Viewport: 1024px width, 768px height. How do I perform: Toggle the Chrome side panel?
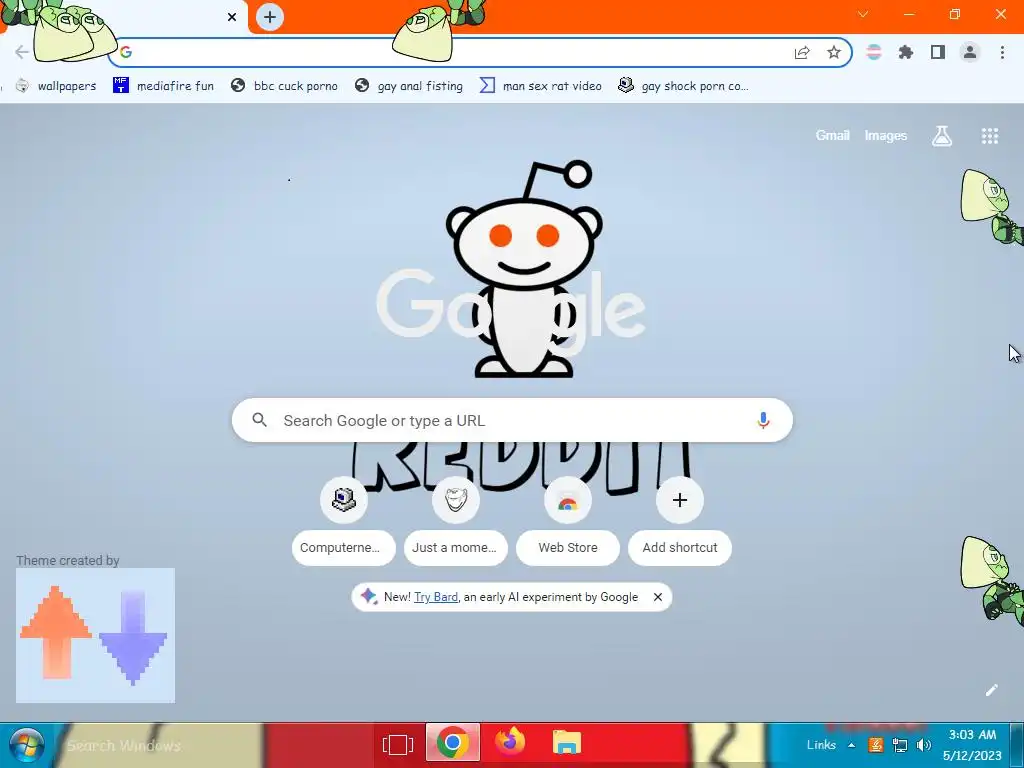938,52
